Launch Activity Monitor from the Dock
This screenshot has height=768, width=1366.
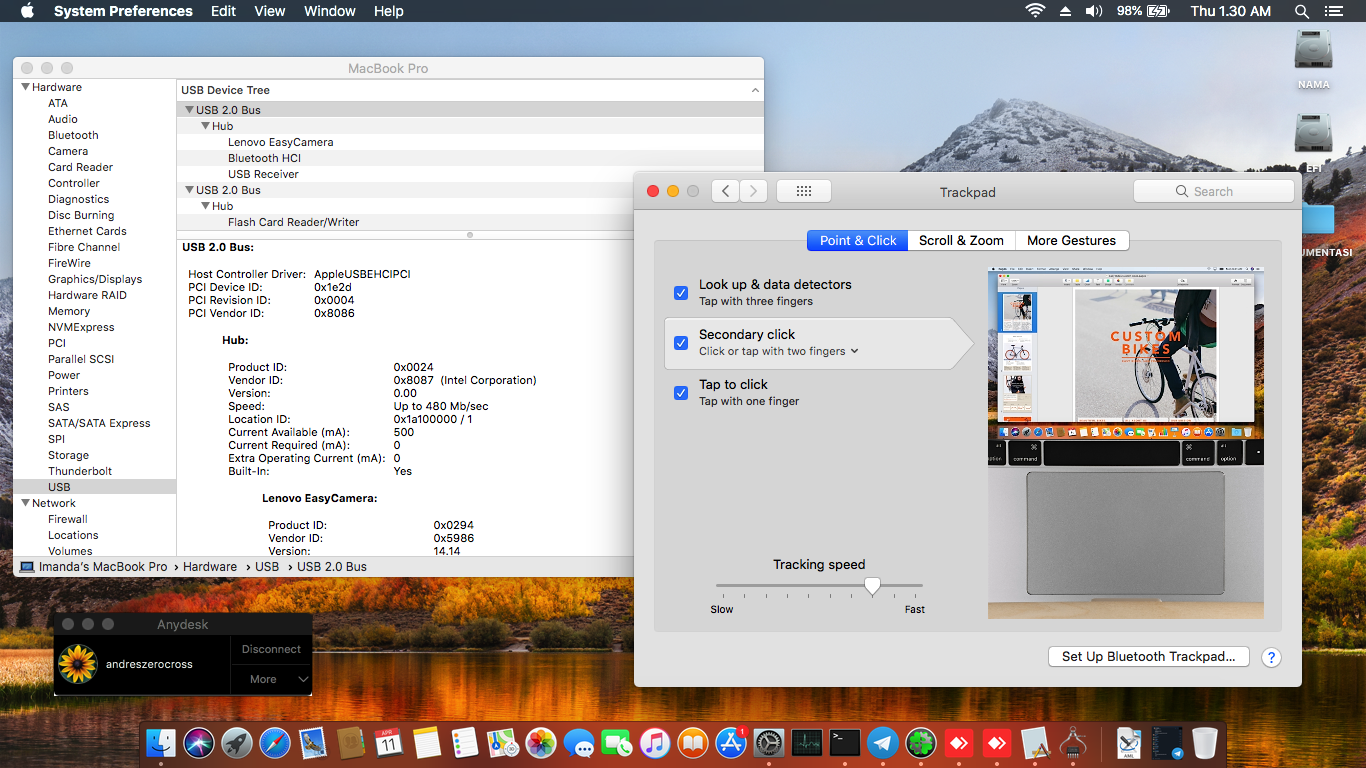coord(807,743)
